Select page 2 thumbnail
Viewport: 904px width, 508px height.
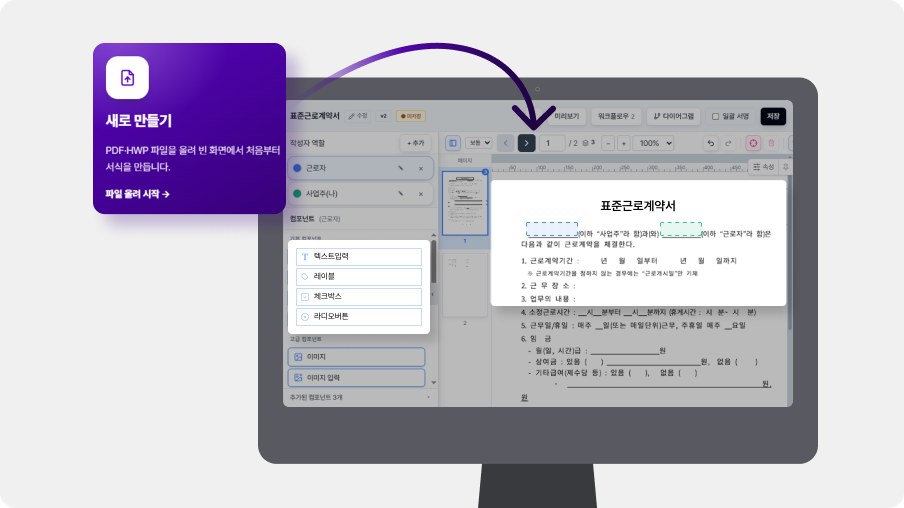point(465,285)
